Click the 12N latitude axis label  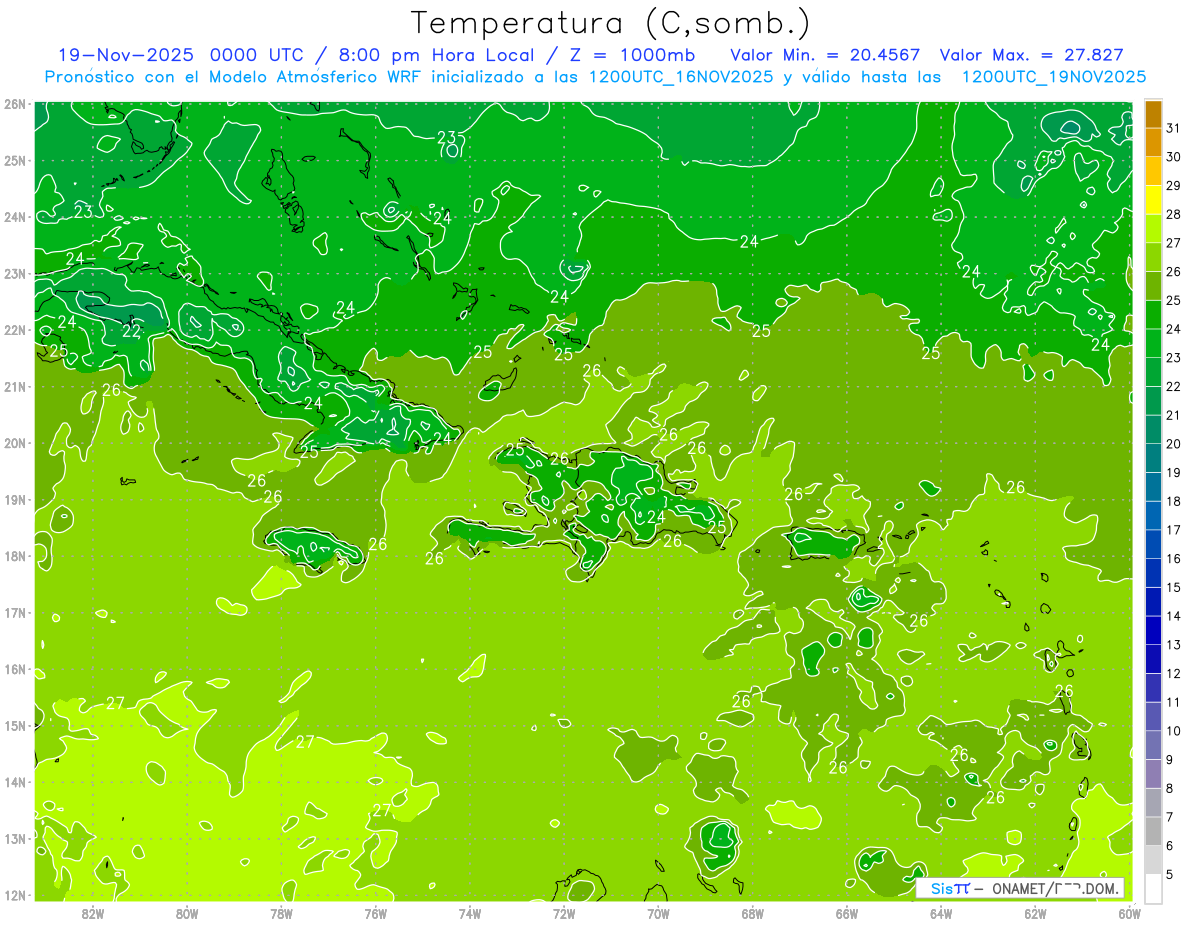coord(14,894)
